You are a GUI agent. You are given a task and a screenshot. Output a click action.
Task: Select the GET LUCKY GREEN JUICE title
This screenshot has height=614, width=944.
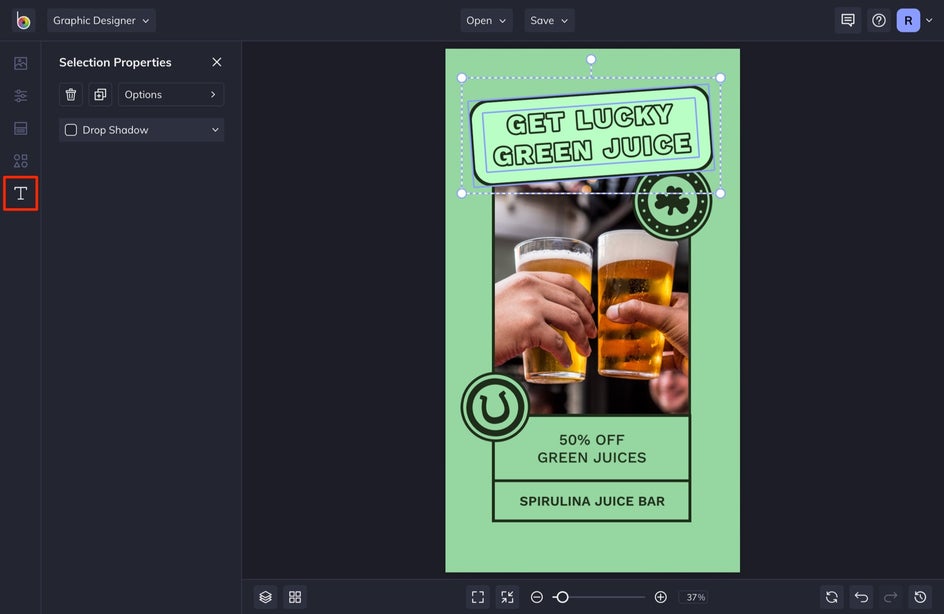pyautogui.click(x=591, y=134)
